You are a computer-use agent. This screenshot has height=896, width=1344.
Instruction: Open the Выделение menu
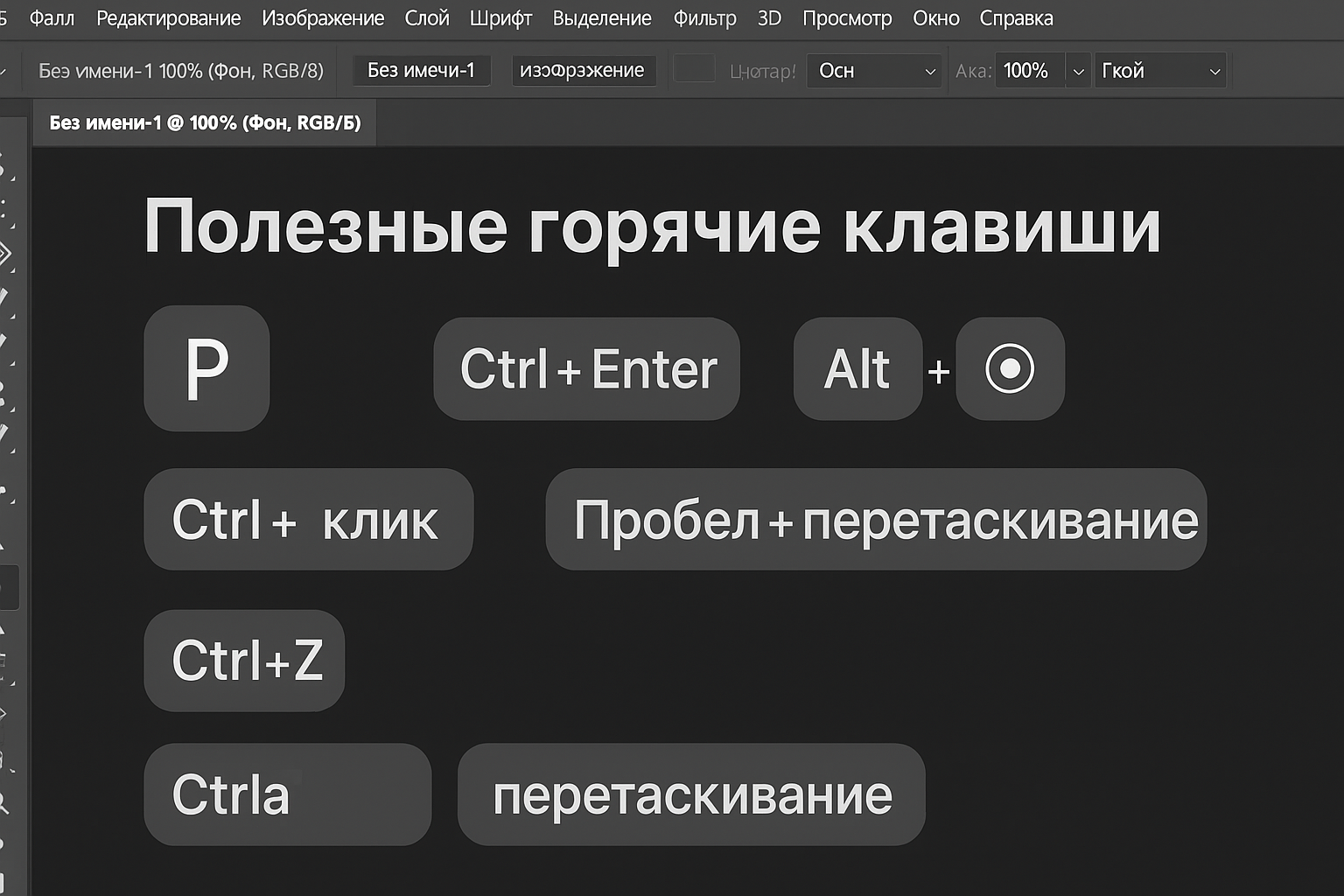pos(602,18)
